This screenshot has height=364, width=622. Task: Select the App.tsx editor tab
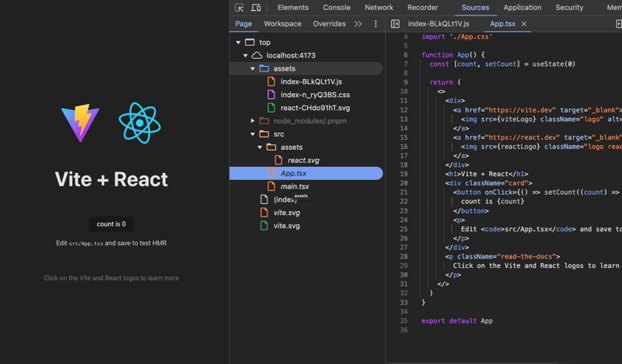tap(503, 24)
